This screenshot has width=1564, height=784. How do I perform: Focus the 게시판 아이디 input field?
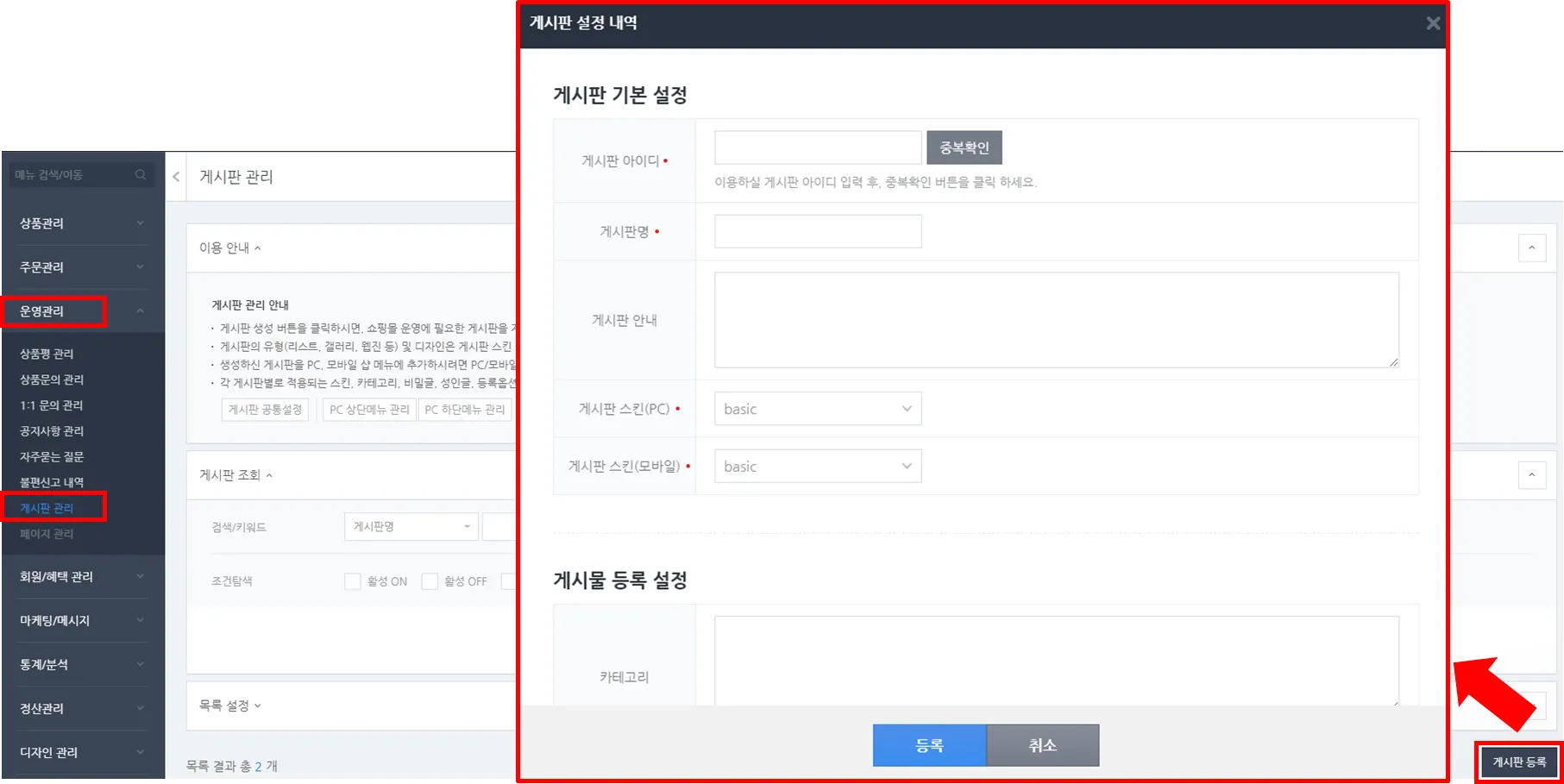(x=818, y=147)
